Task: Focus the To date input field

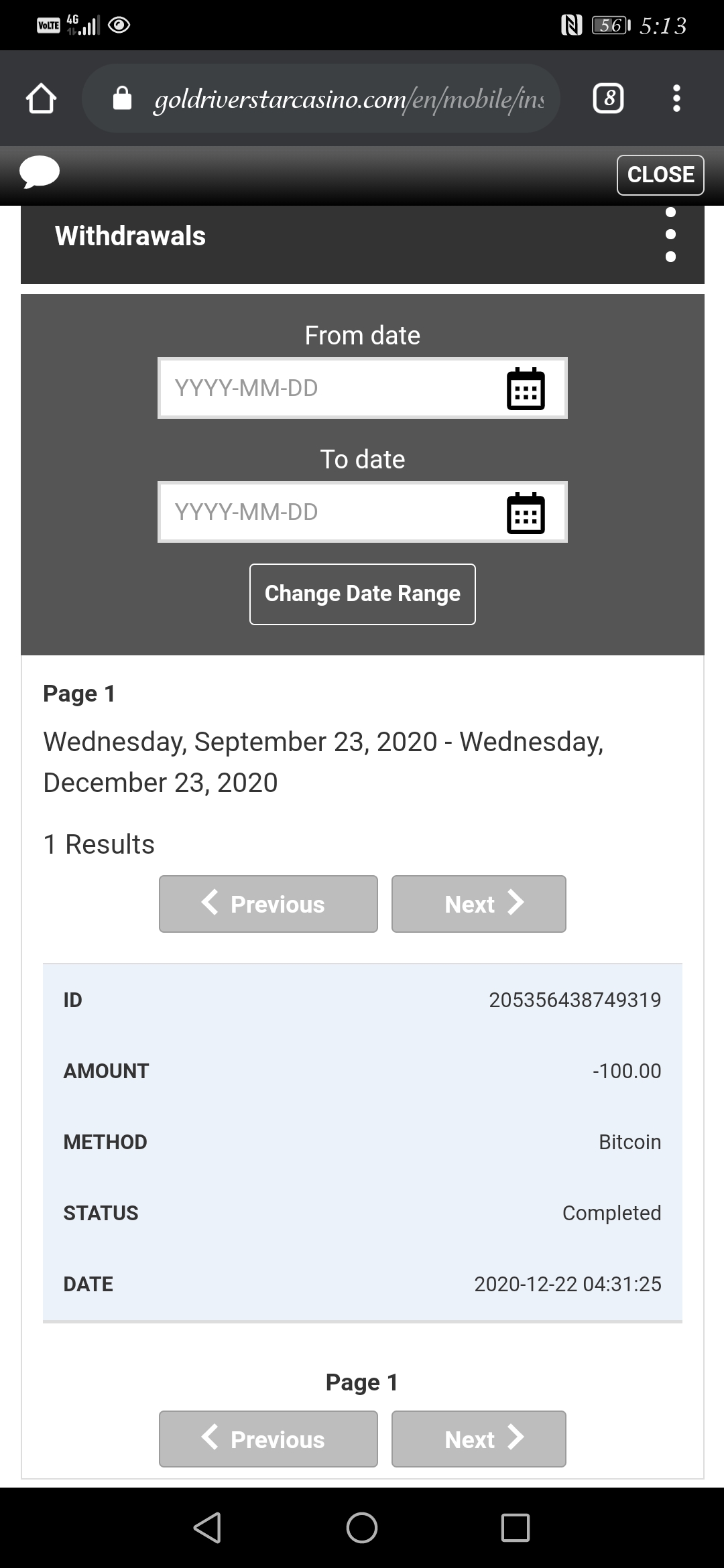Action: [x=363, y=512]
